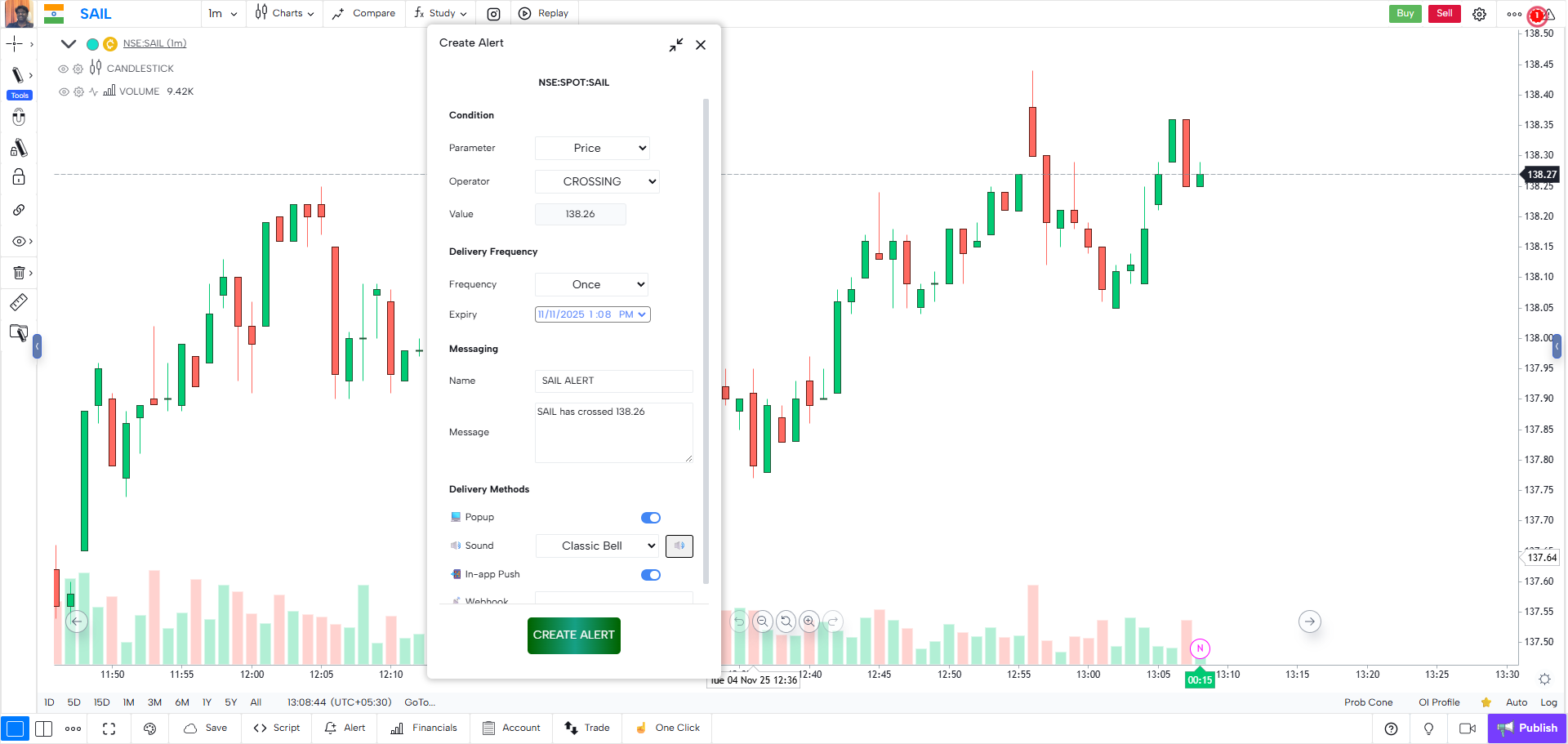Screen dimensions: 1568x744
Task: Disable the In-app Push switch
Action: click(651, 575)
